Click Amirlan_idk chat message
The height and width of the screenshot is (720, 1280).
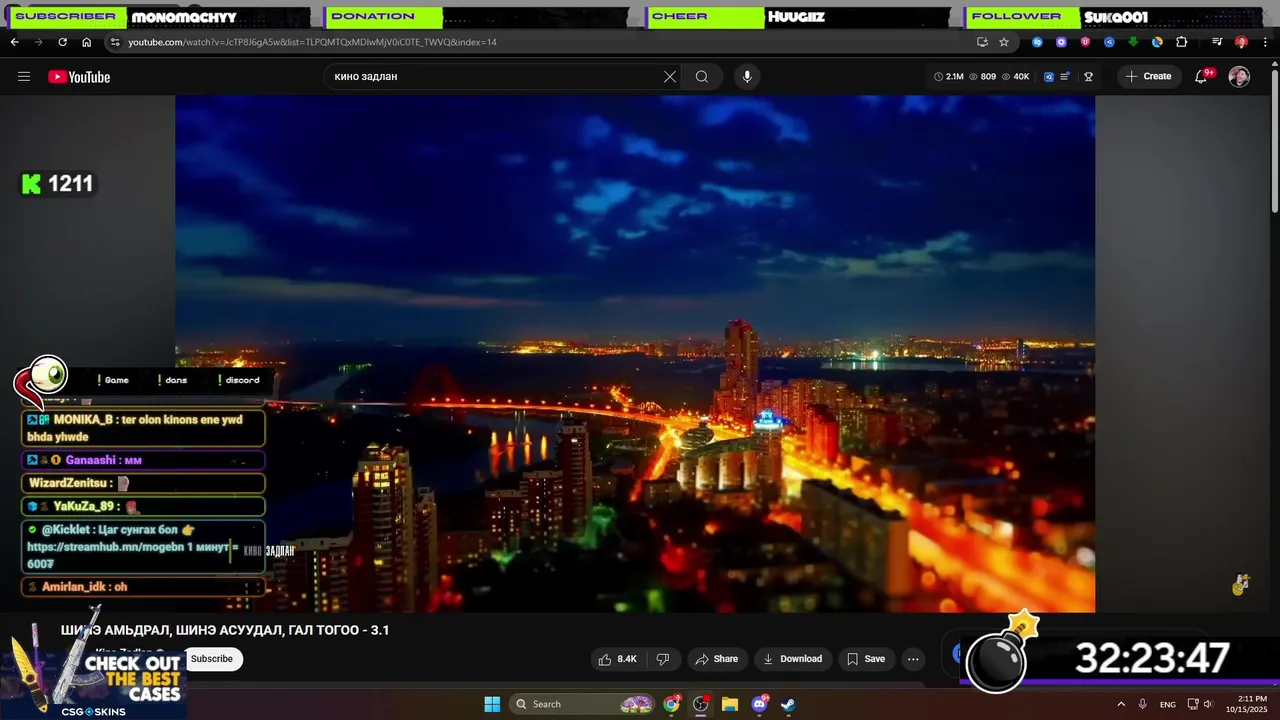tap(143, 587)
